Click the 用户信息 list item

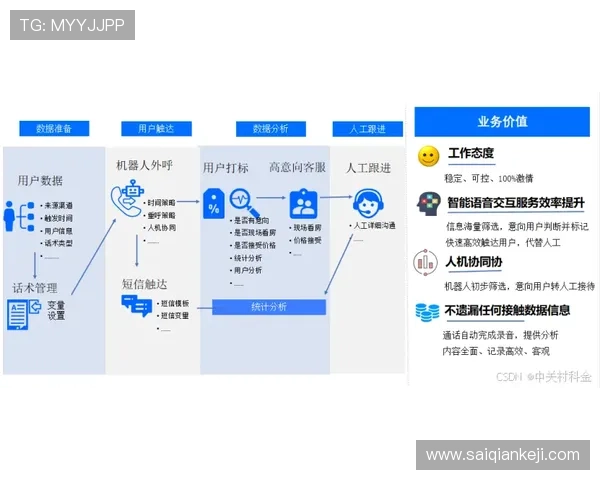point(57,231)
